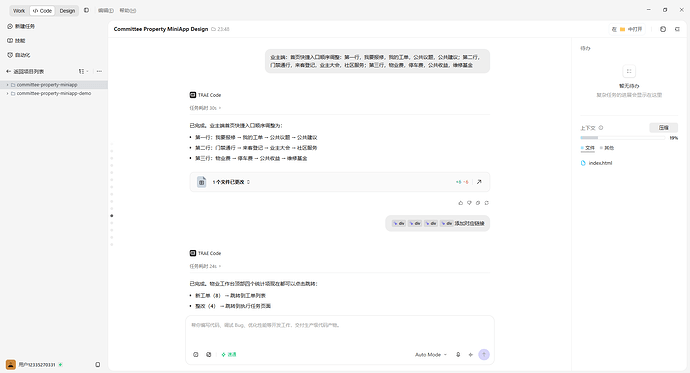Start voice input with microphone icon
Image resolution: width=690 pixels, height=373 pixels.
pos(458,355)
